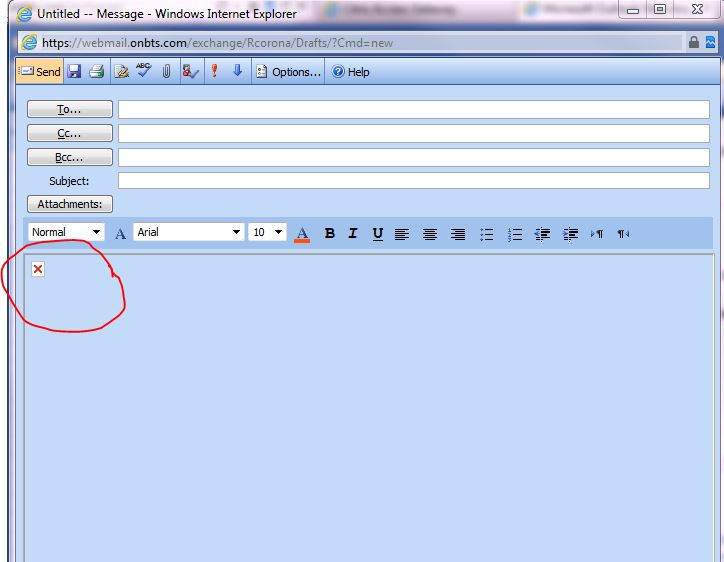Image resolution: width=724 pixels, height=562 pixels.
Task: Open the font color picker
Action: tap(302, 234)
